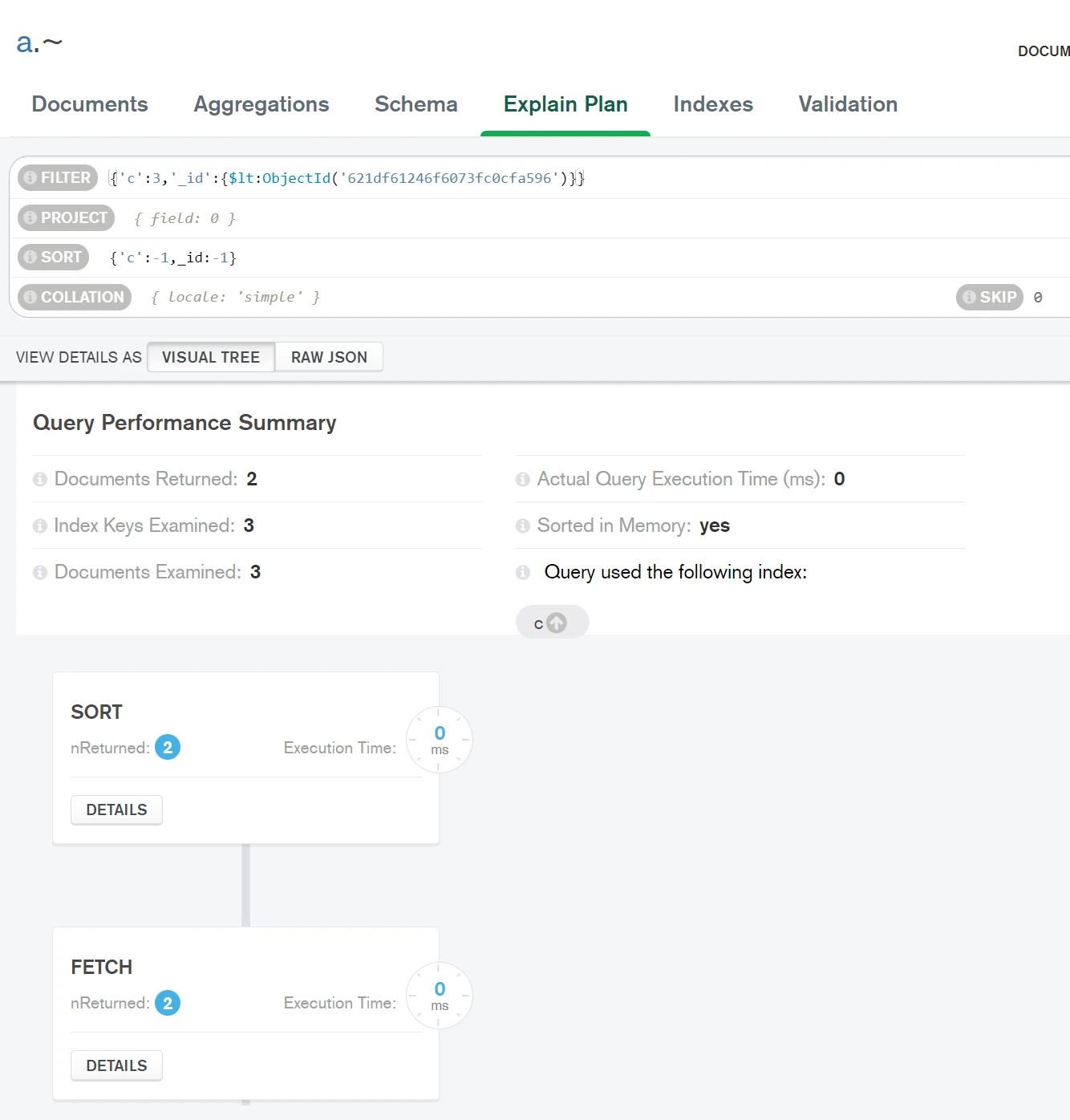Viewport: 1070px width, 1120px height.
Task: Info icon beside Actual Query Execution Time
Action: pos(523,480)
